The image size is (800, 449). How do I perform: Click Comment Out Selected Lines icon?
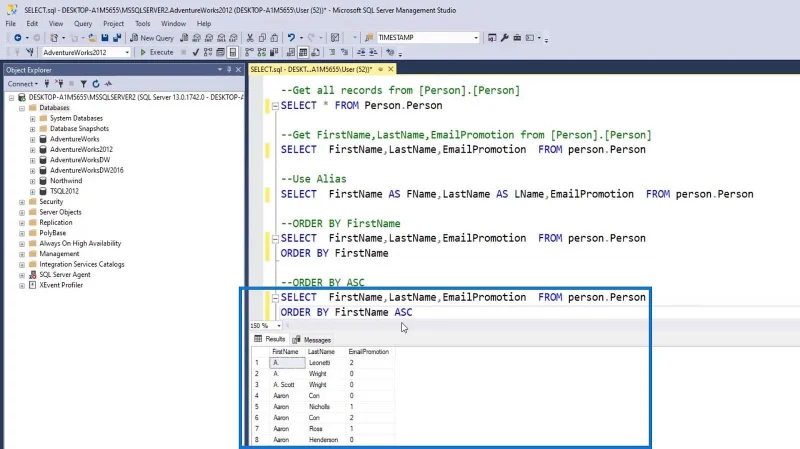click(332, 52)
